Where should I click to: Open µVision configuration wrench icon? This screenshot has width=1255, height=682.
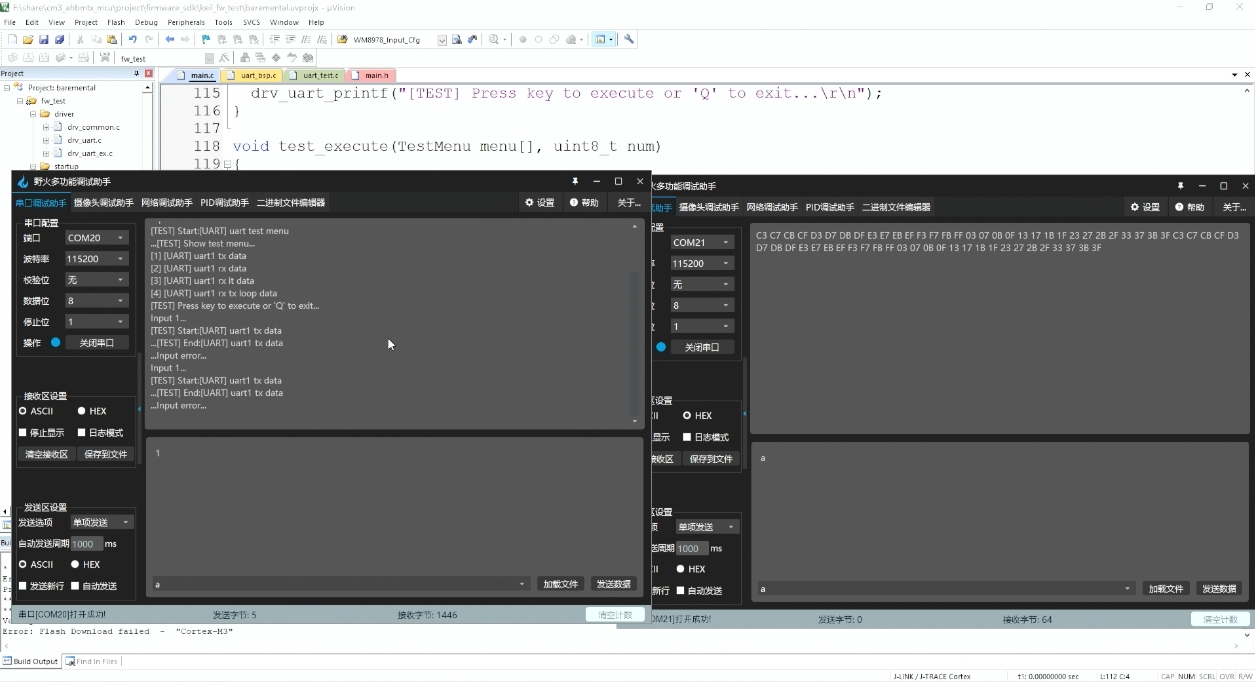629,39
